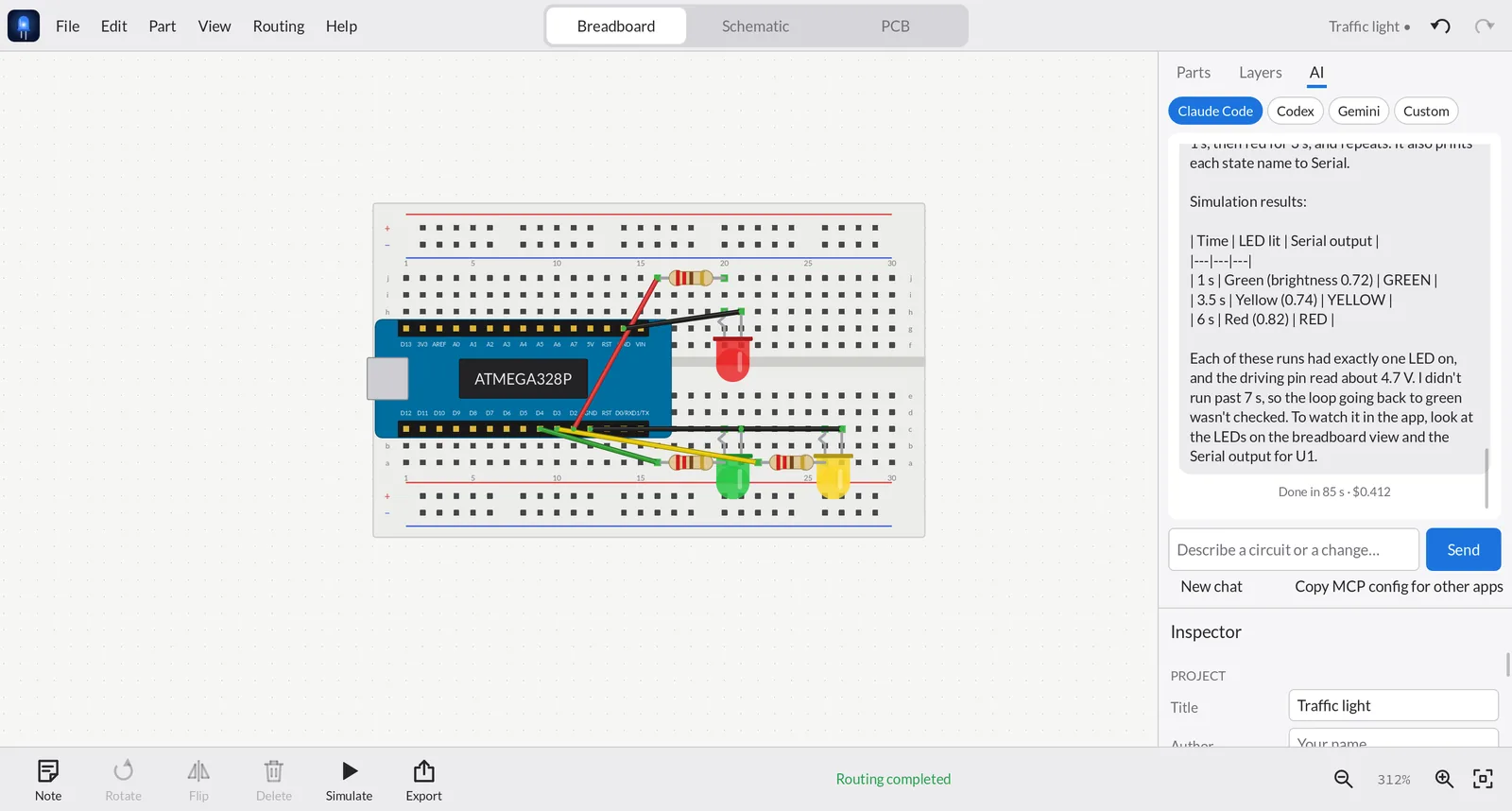The width and height of the screenshot is (1512, 811).
Task: Select the Breadboard view tab
Action: 616,26
